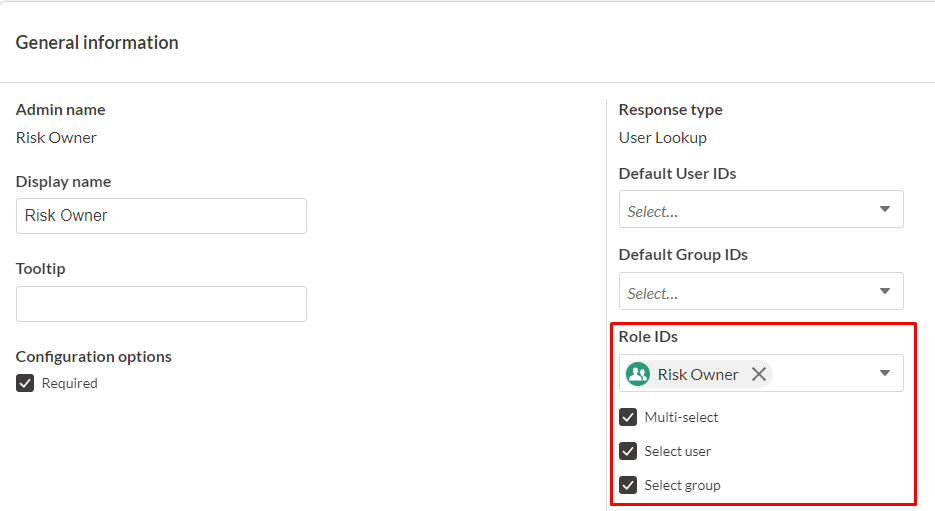935x511 pixels.
Task: Click the User Lookup response type value
Action: 662,138
